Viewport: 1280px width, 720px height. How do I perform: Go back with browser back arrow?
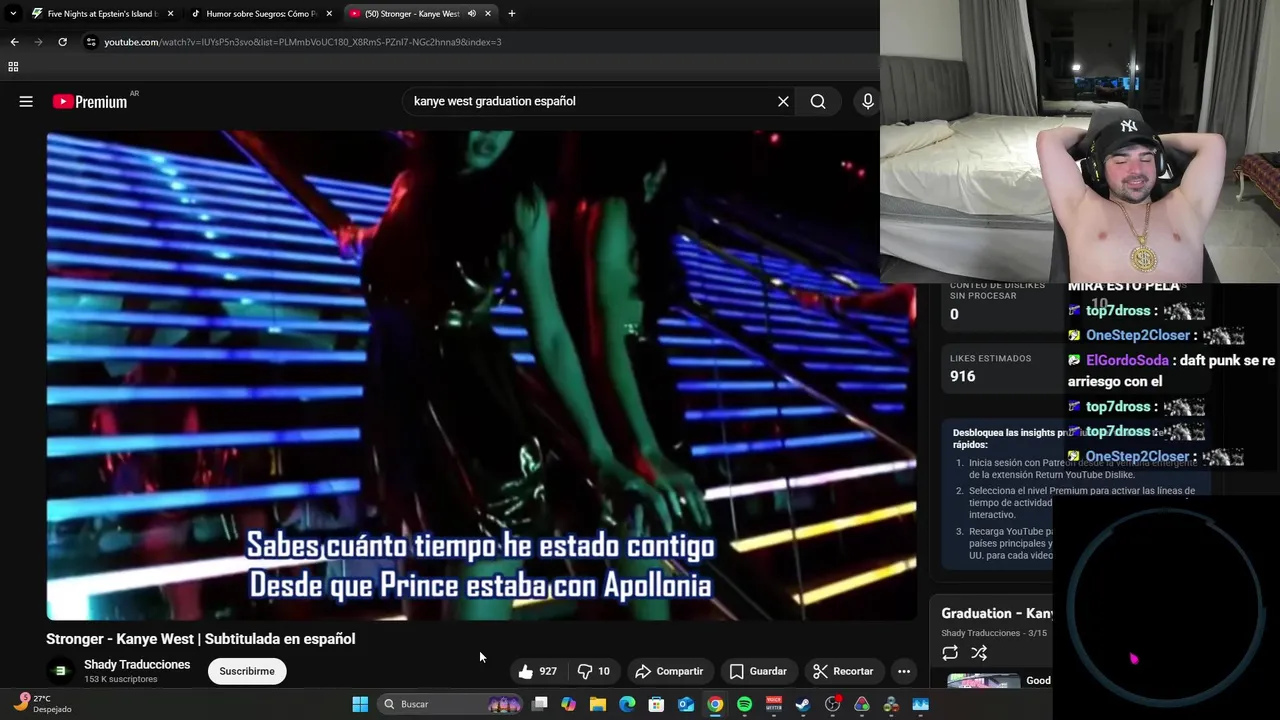tap(14, 42)
